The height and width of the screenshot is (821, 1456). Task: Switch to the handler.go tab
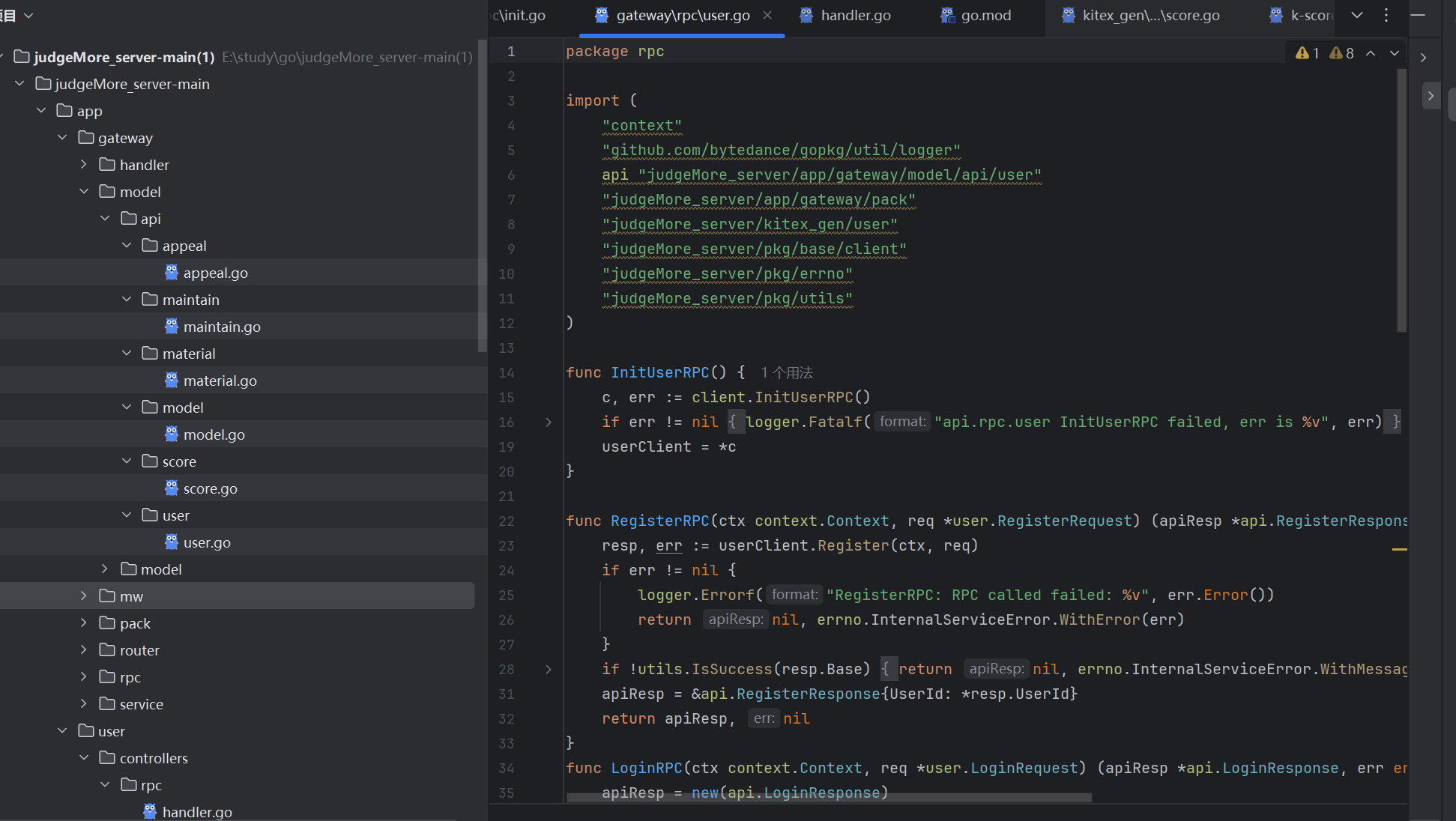855,15
